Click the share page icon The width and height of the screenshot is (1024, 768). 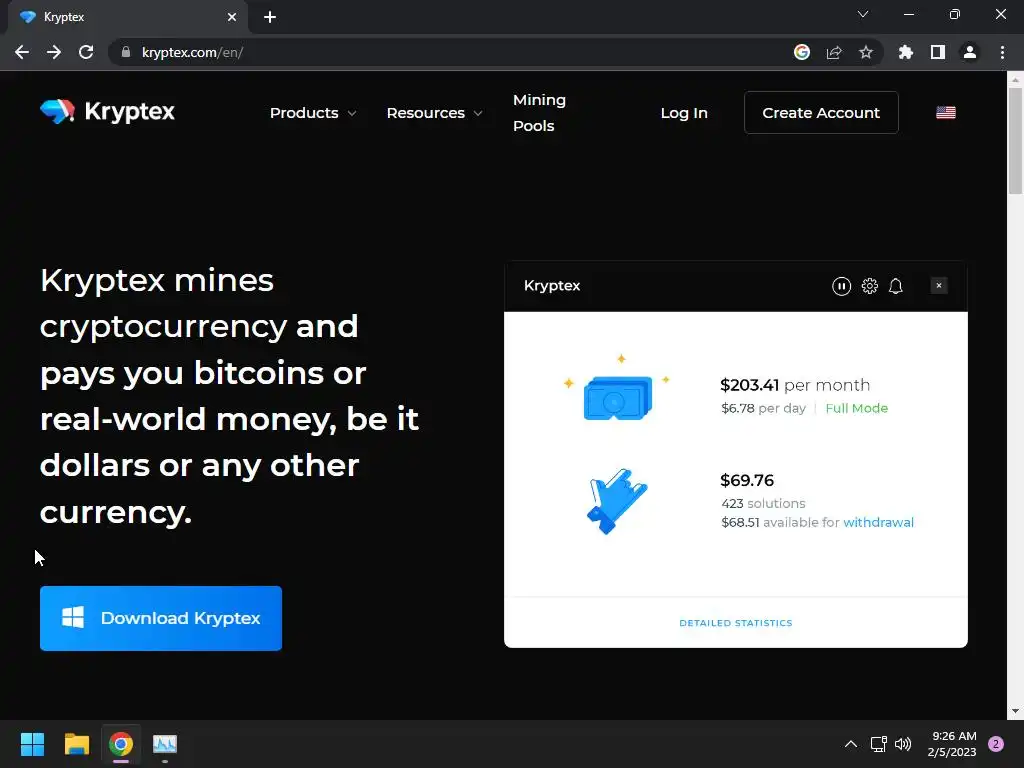pos(834,52)
